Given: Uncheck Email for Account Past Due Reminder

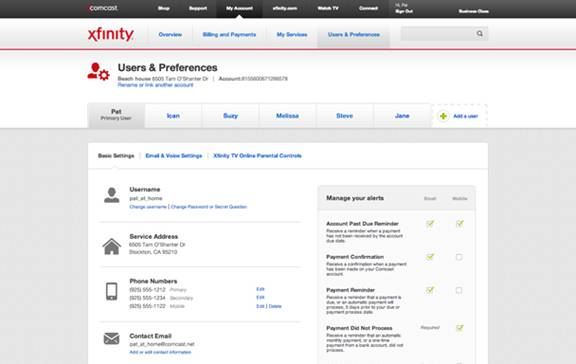Looking at the screenshot, I should (x=430, y=224).
